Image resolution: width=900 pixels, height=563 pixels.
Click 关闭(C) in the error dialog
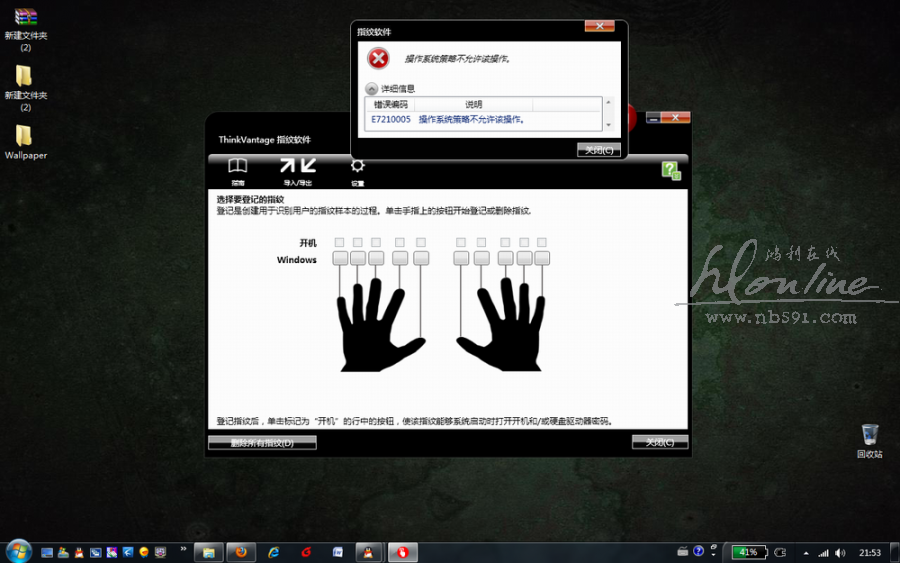coord(599,150)
